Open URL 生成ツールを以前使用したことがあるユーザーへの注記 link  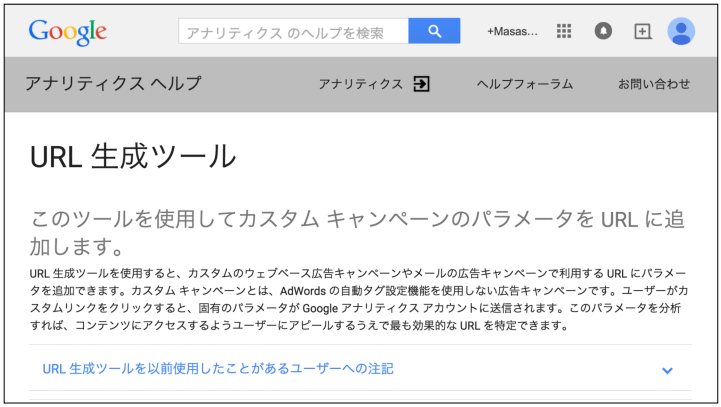pyautogui.click(x=218, y=369)
